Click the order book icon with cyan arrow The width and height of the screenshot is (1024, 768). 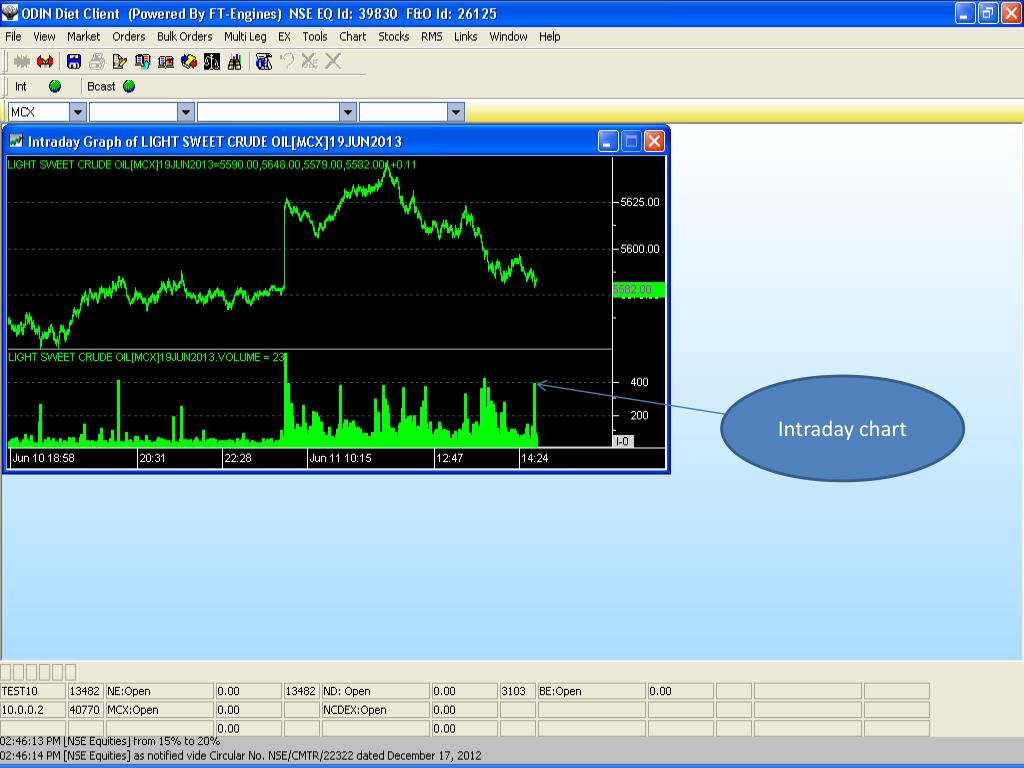pyautogui.click(x=142, y=61)
